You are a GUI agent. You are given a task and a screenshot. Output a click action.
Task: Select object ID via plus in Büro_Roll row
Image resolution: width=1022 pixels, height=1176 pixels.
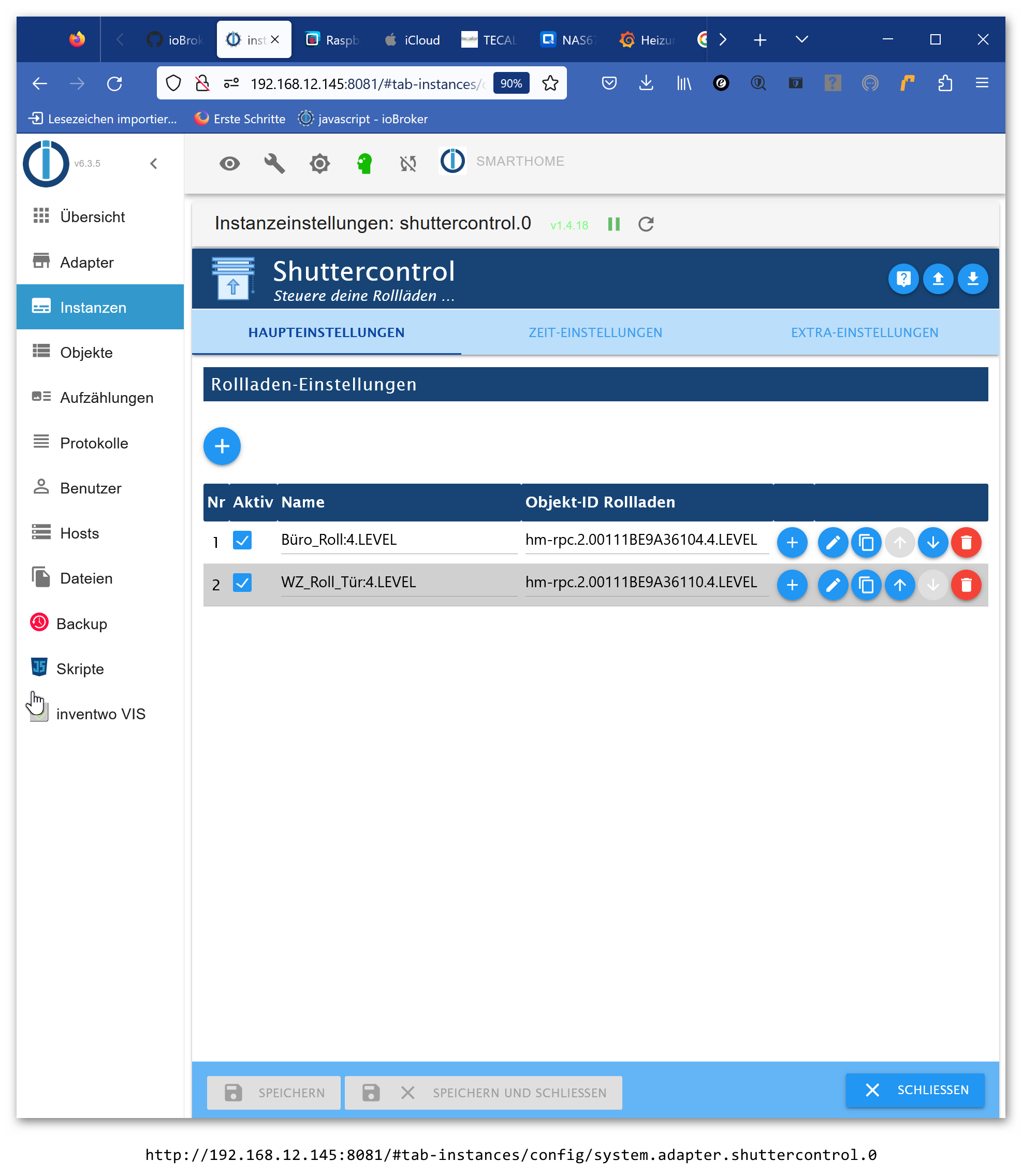(792, 542)
